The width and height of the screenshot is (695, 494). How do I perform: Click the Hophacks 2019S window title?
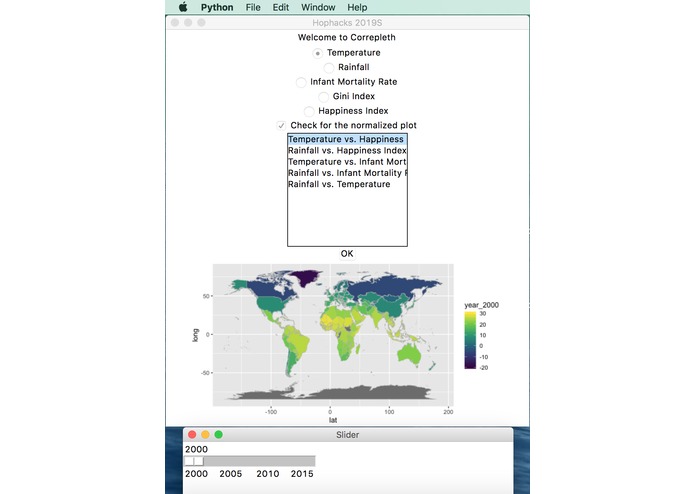tap(347, 23)
